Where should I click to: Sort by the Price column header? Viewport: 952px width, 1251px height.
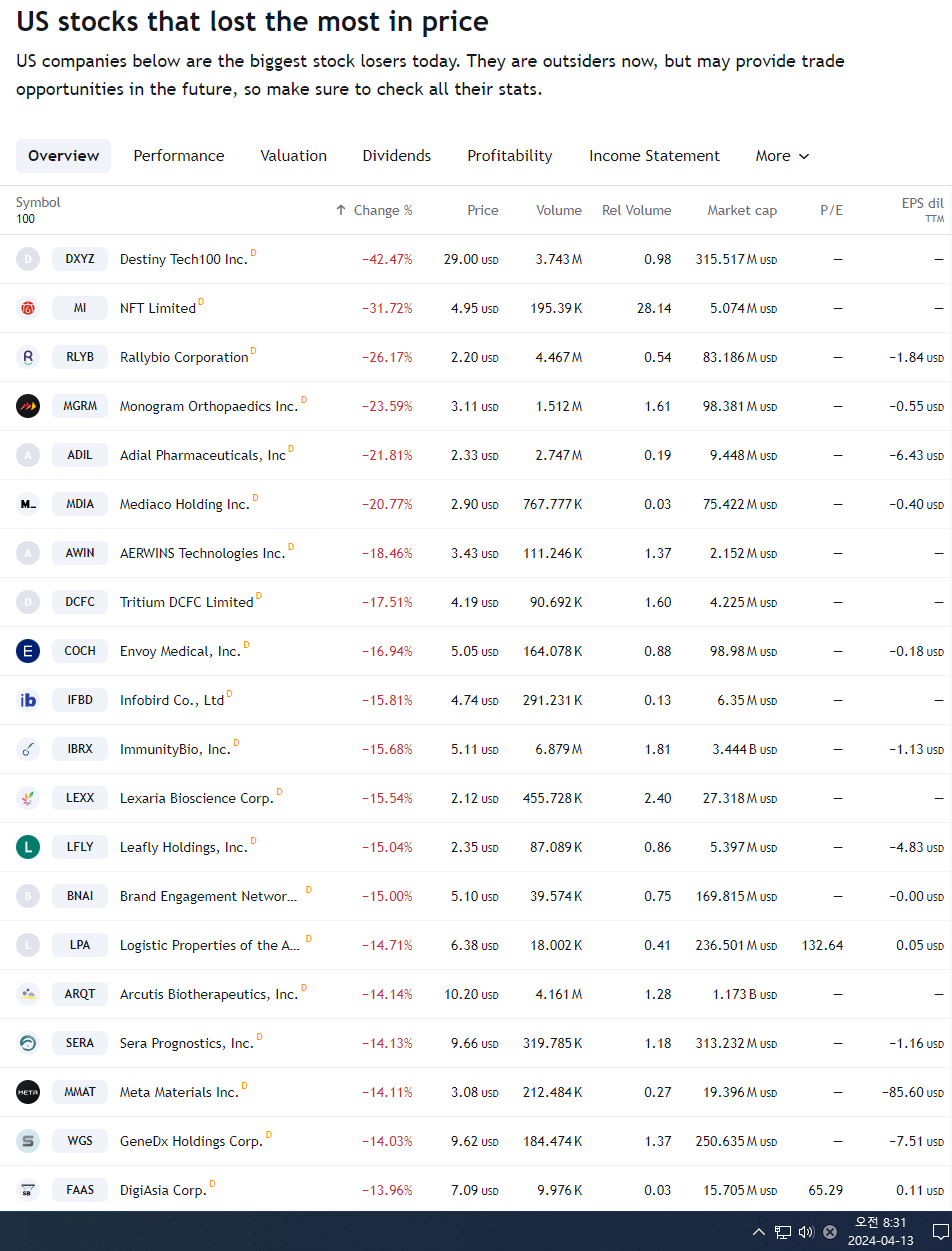pos(483,210)
